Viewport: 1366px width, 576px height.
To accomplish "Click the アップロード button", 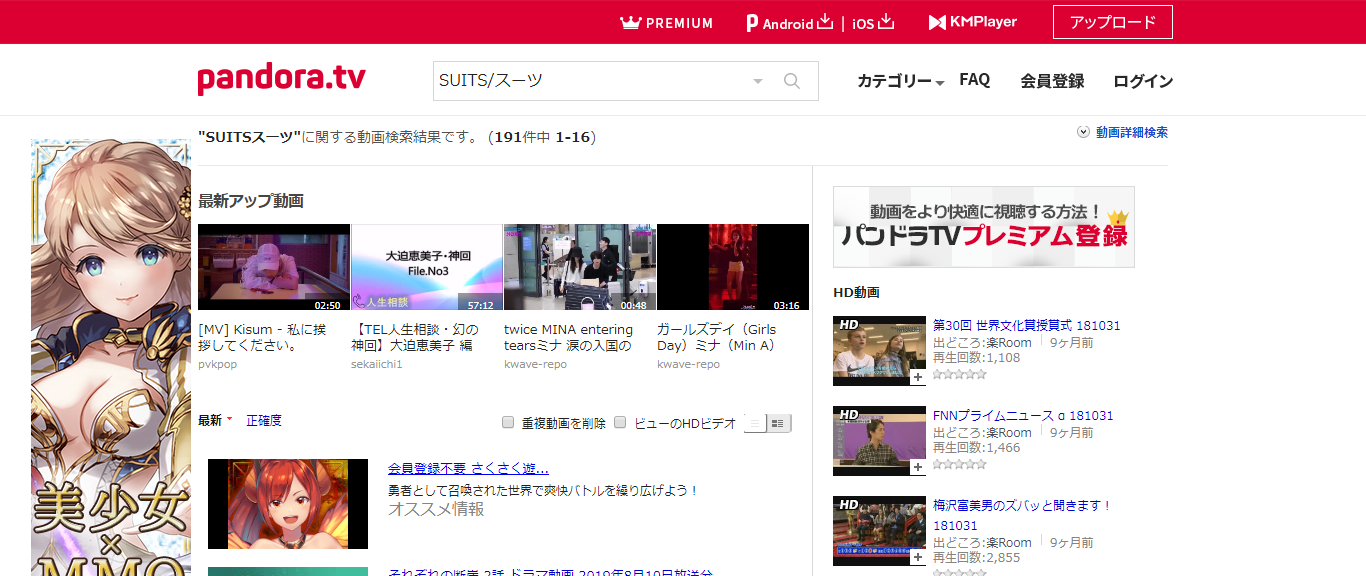I will pyautogui.click(x=1113, y=22).
